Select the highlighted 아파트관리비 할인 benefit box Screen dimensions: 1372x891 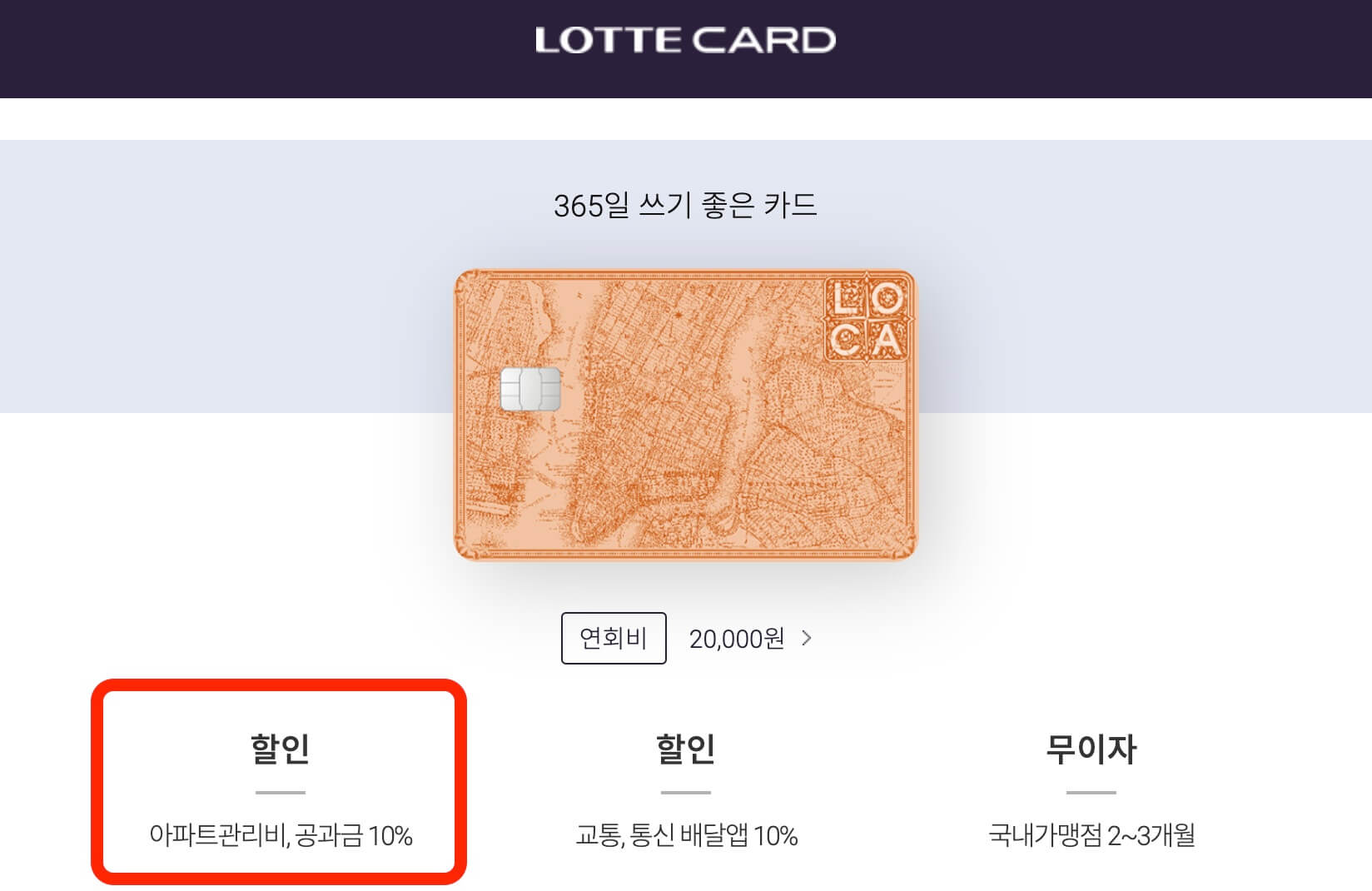[281, 783]
